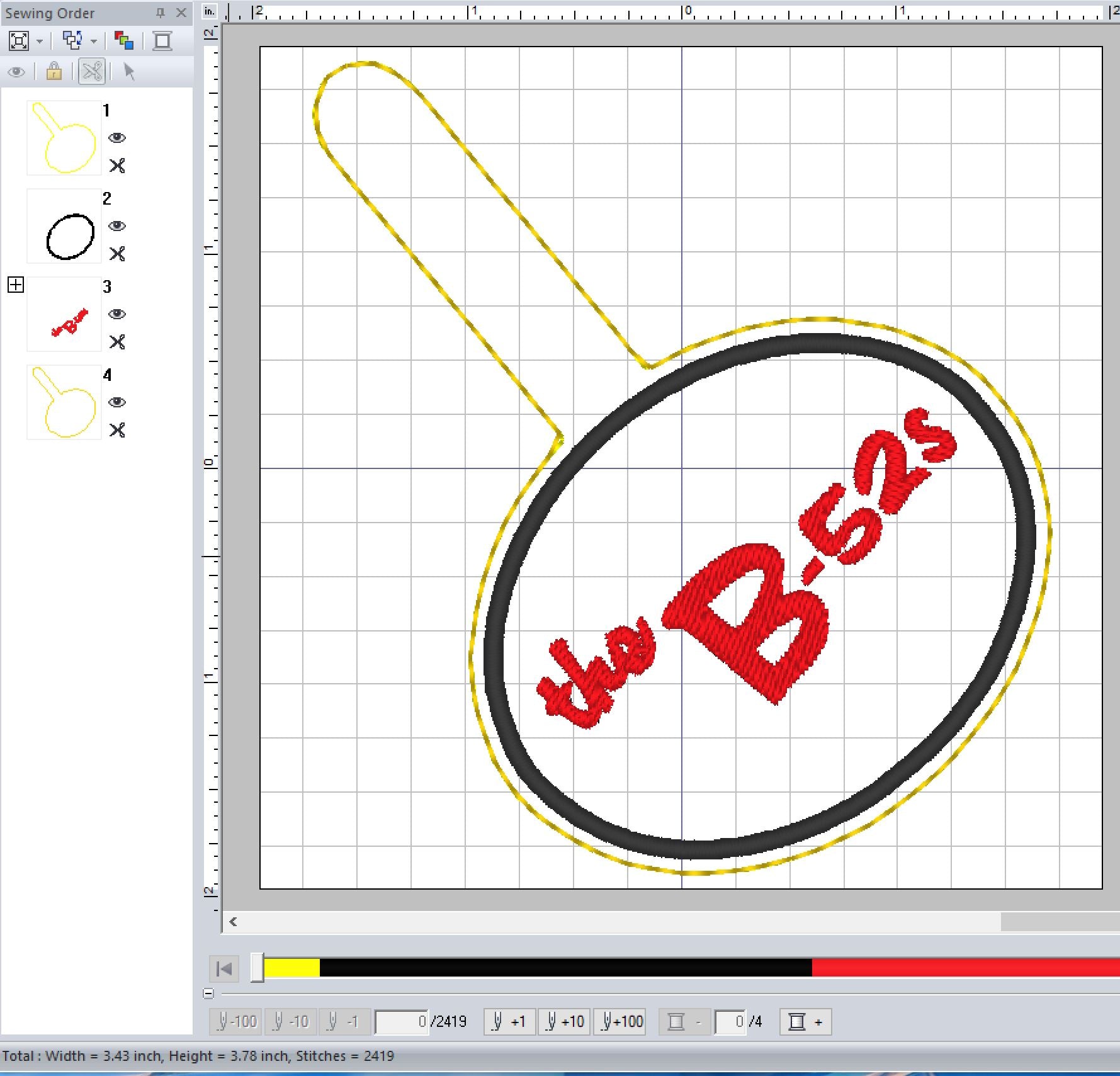Go to previous thread color
The height and width of the screenshot is (1076, 1120).
tap(684, 1021)
